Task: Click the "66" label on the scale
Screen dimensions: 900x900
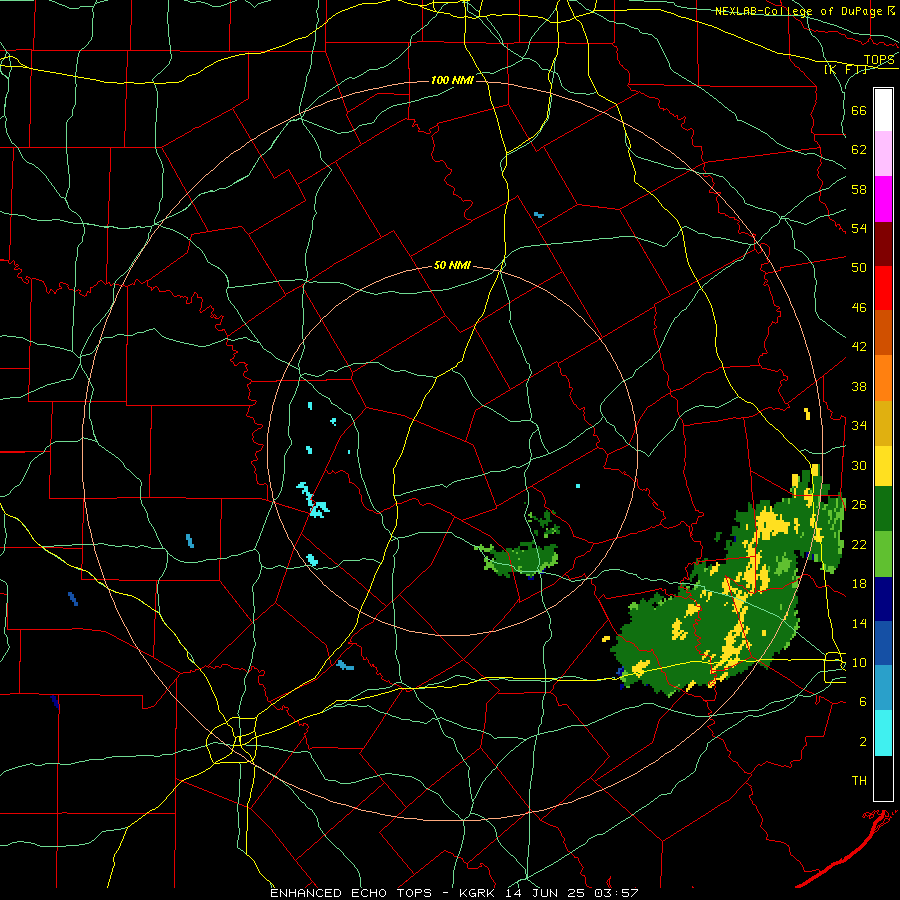Action: [x=859, y=111]
